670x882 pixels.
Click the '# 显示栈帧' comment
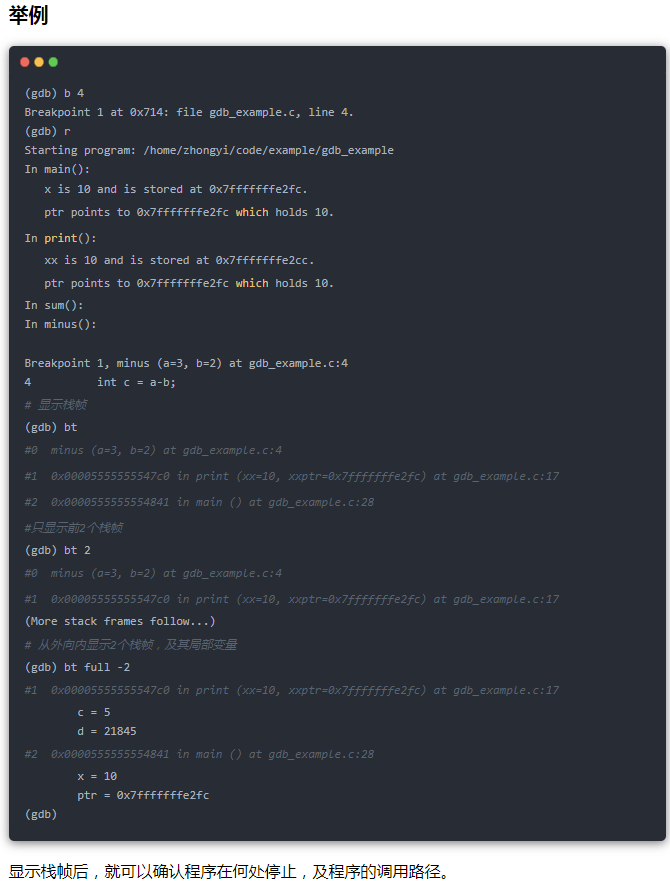tap(56, 405)
